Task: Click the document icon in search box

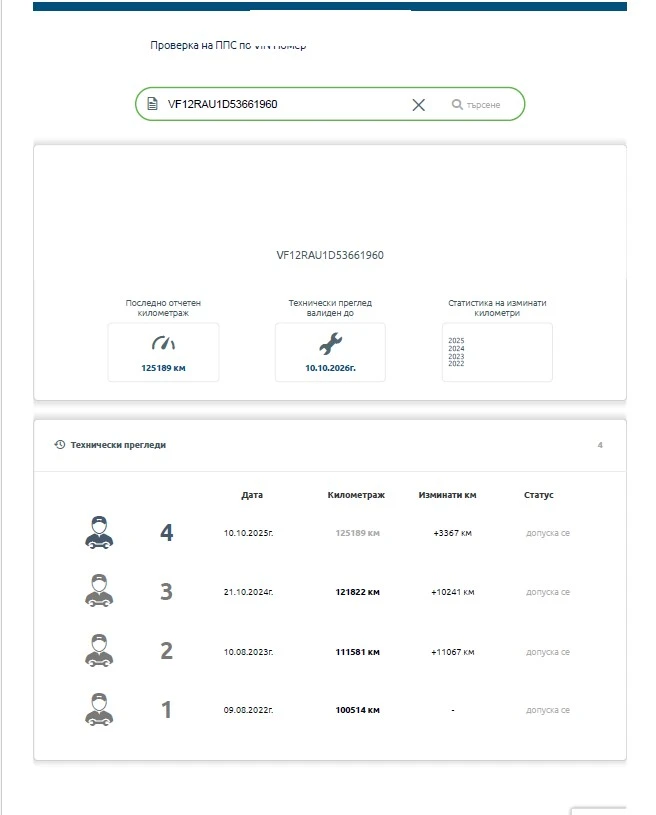Action: tap(152, 105)
